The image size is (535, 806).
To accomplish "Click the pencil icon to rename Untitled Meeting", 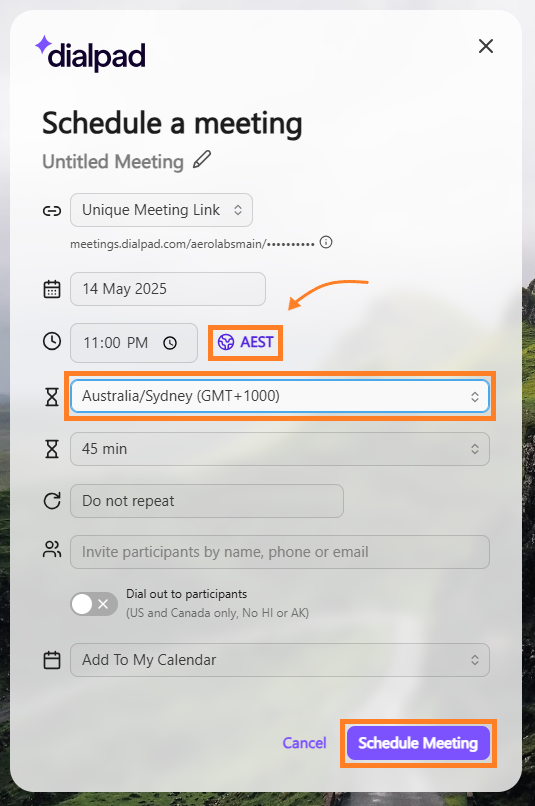I will 202,160.
